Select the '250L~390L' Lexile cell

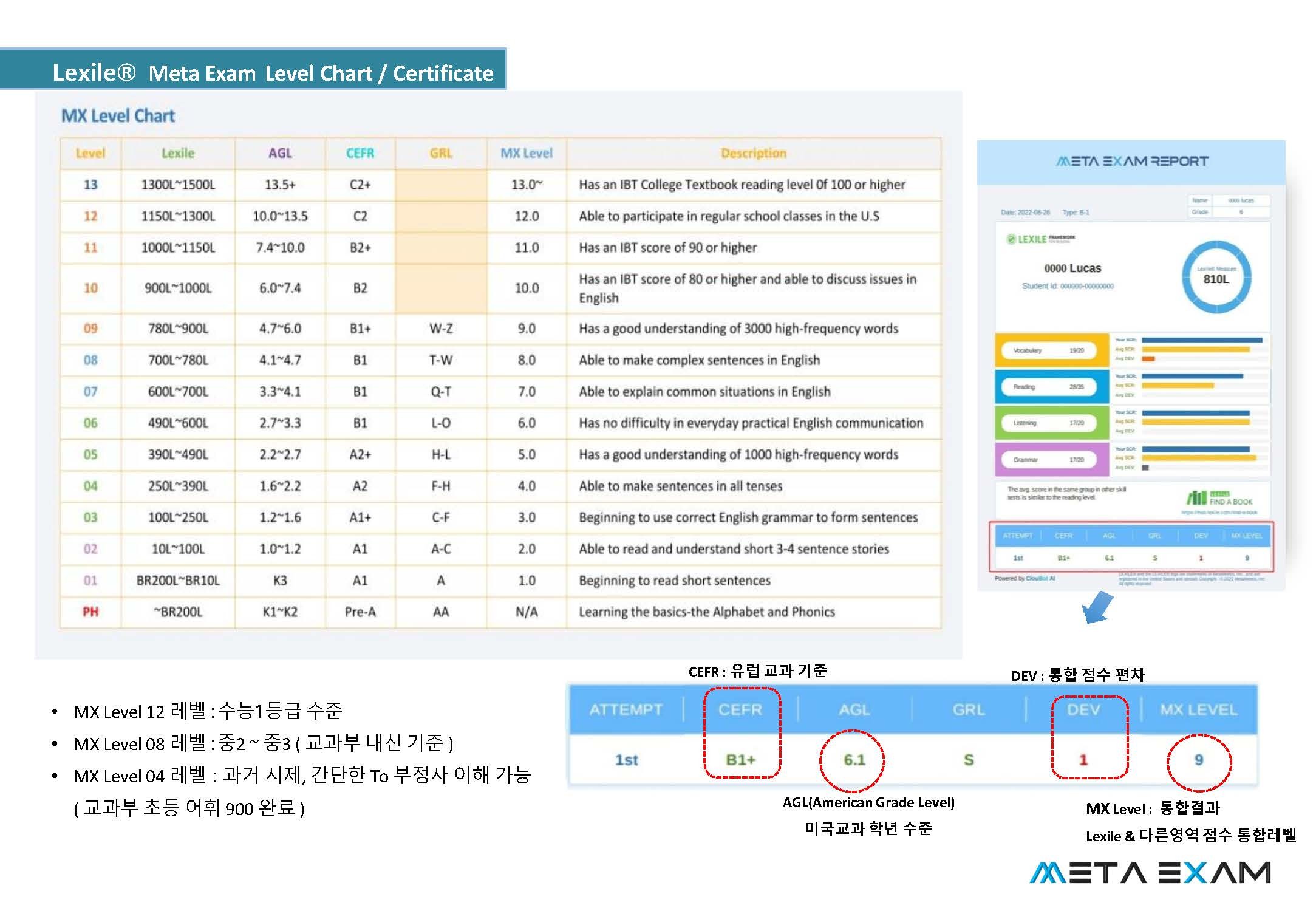coord(178,486)
